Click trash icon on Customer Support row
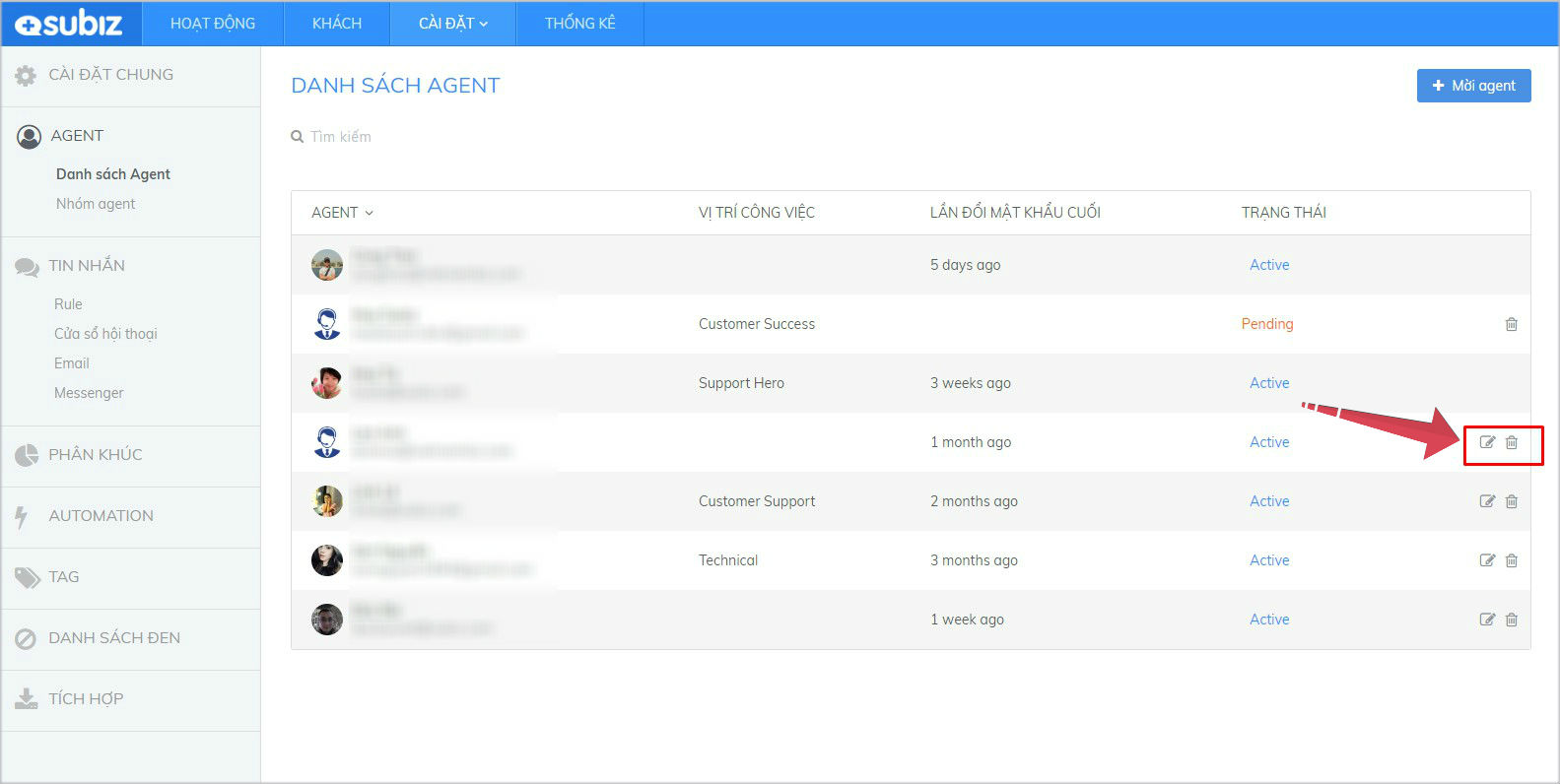The height and width of the screenshot is (784, 1560). 1511,501
